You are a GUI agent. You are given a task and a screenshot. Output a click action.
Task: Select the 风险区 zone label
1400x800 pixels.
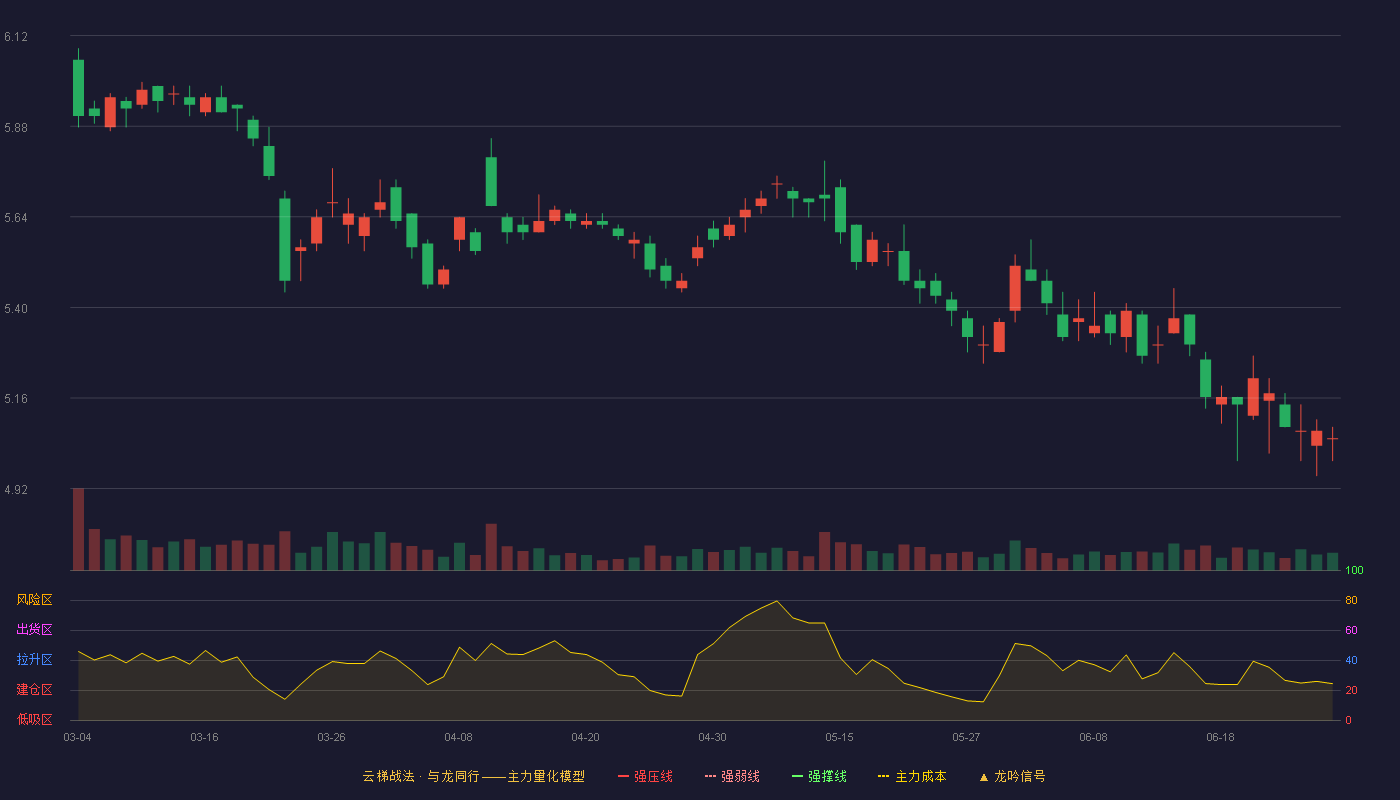(34, 600)
